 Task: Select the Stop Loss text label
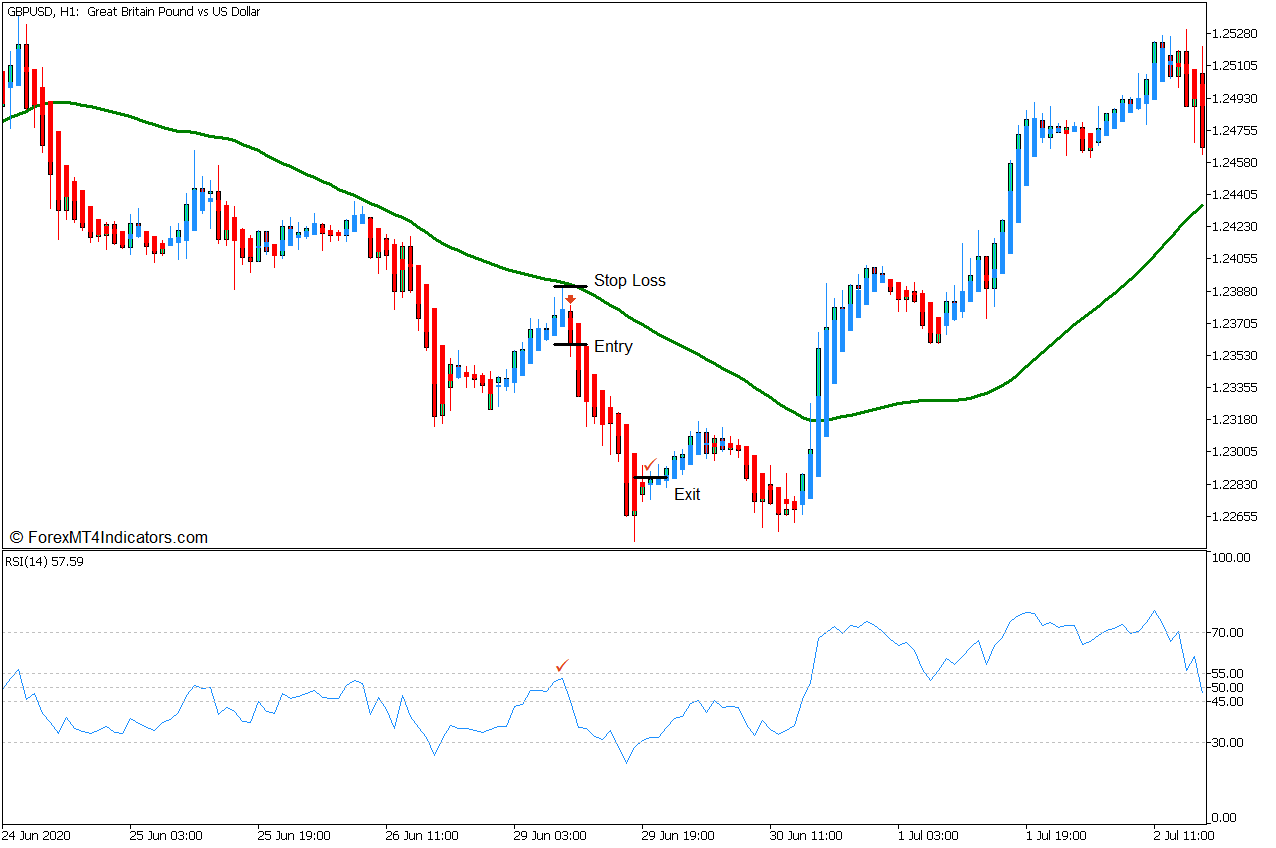[x=629, y=281]
